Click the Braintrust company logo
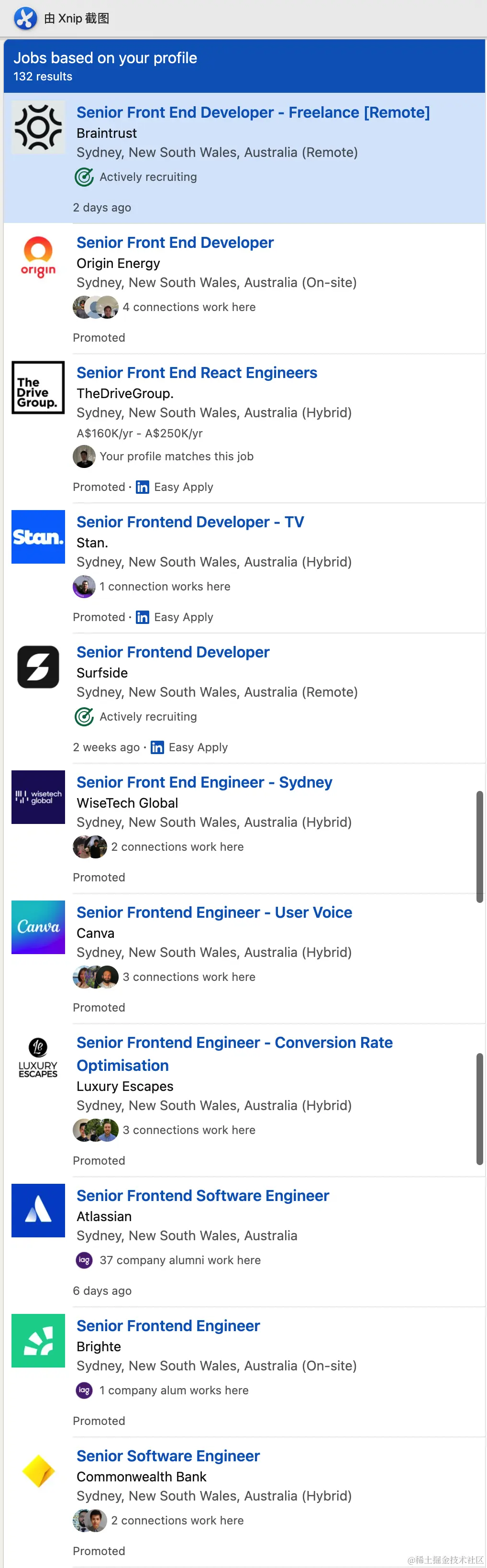 point(38,127)
